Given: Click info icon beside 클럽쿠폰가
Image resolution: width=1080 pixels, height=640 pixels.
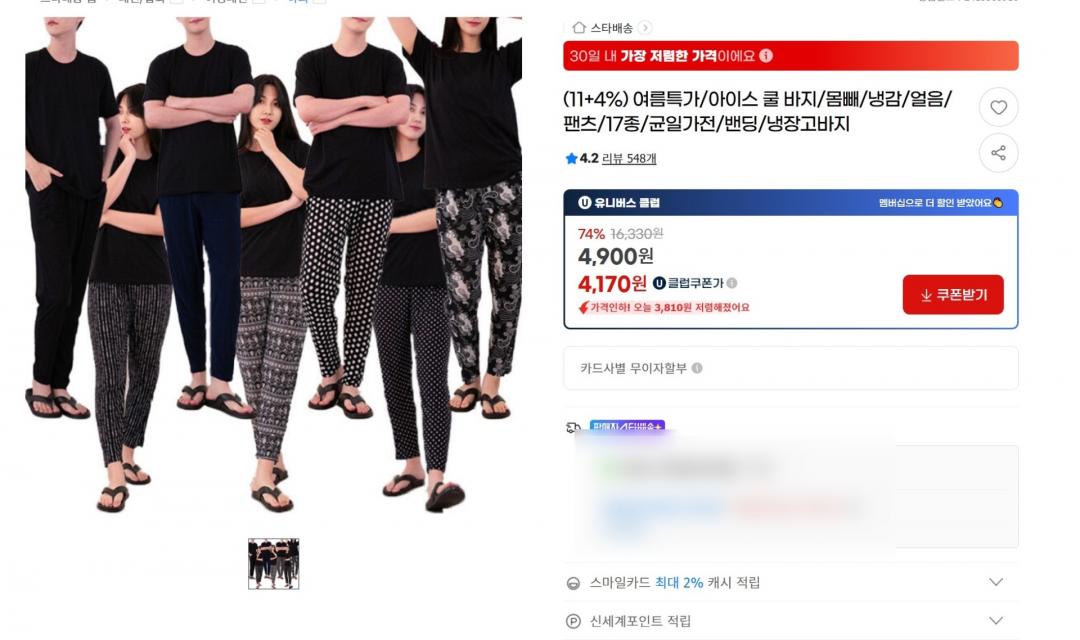Looking at the screenshot, I should pyautogui.click(x=732, y=283).
